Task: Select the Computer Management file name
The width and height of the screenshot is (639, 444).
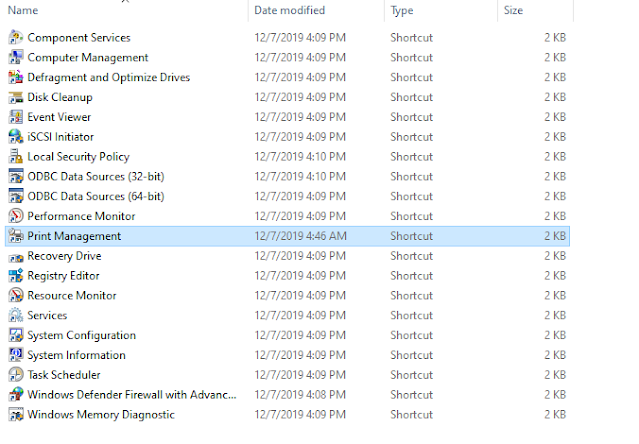Action: [88, 57]
